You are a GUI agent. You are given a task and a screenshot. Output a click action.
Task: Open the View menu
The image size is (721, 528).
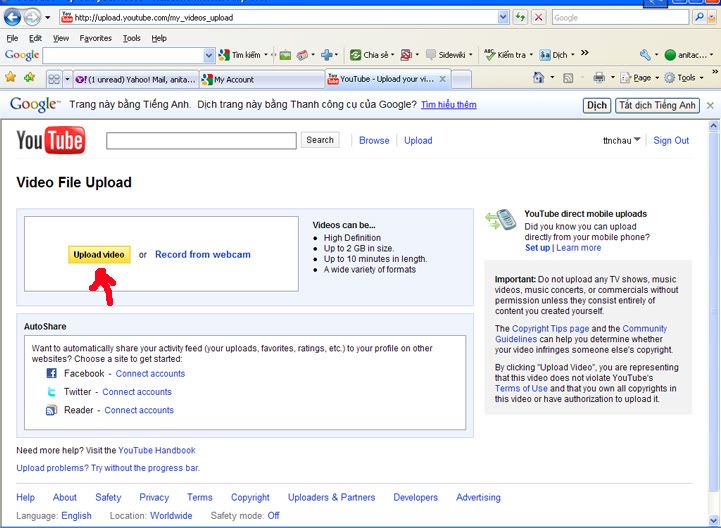pyautogui.click(x=61, y=38)
